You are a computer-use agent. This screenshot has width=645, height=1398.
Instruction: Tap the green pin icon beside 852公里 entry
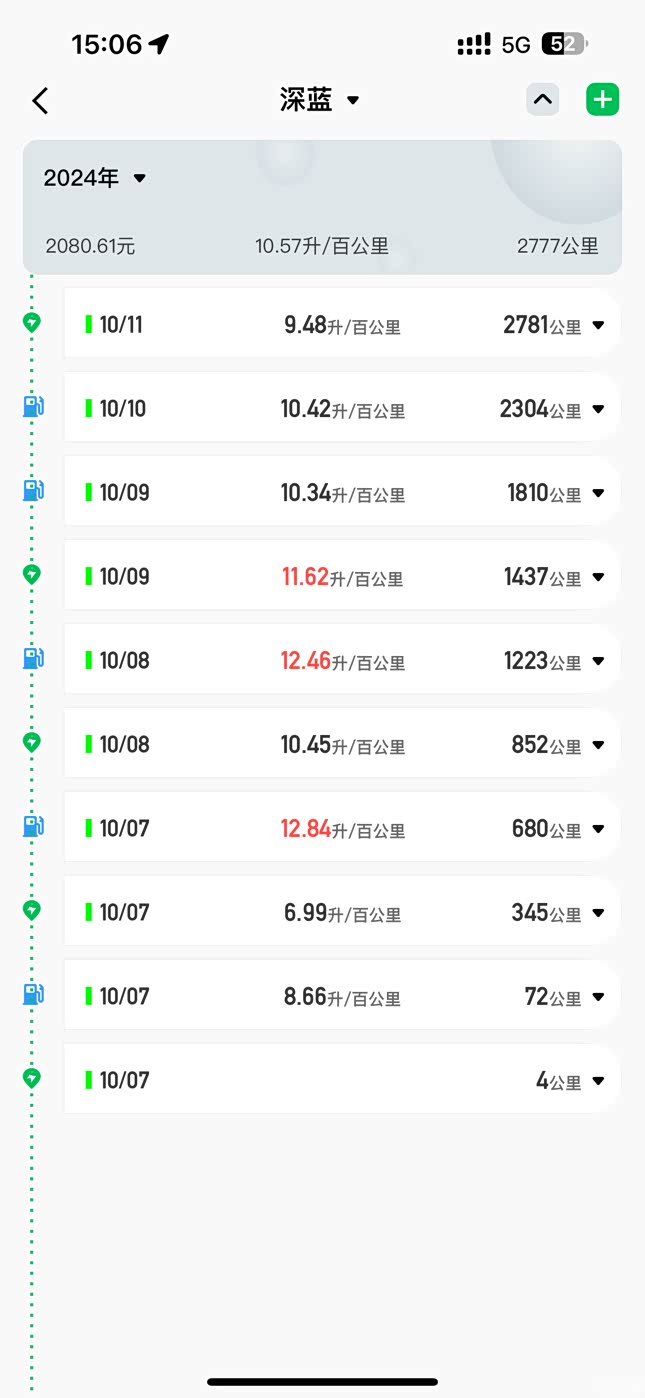click(32, 742)
